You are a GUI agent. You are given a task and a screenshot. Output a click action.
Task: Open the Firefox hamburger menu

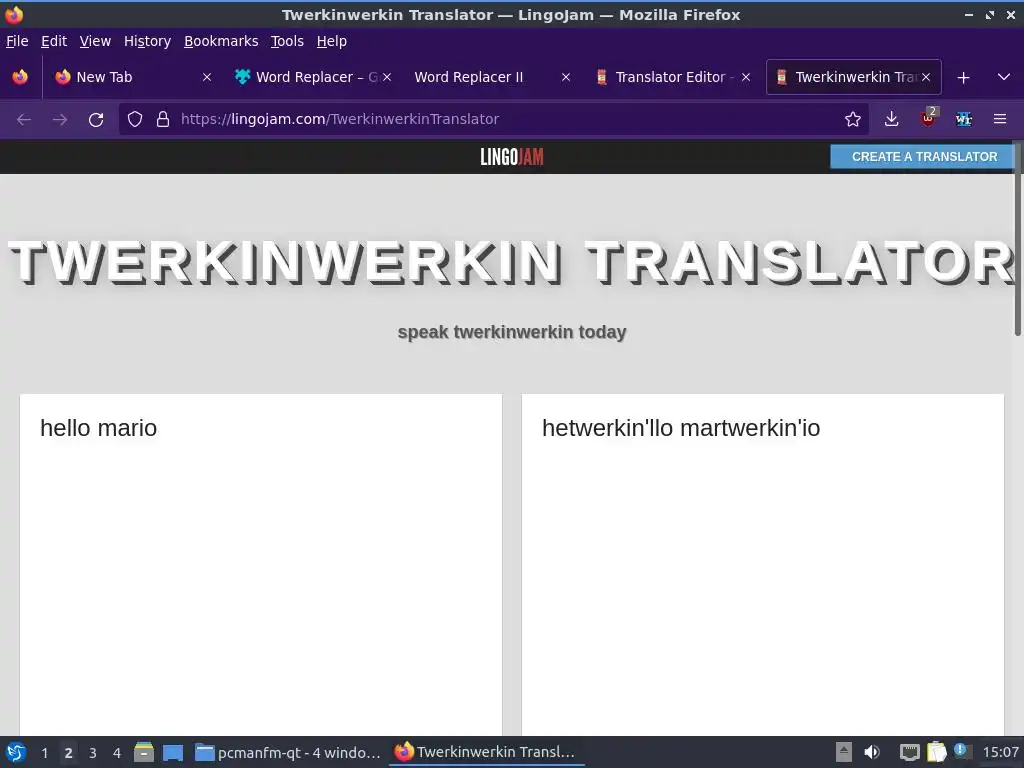[x=1000, y=120]
